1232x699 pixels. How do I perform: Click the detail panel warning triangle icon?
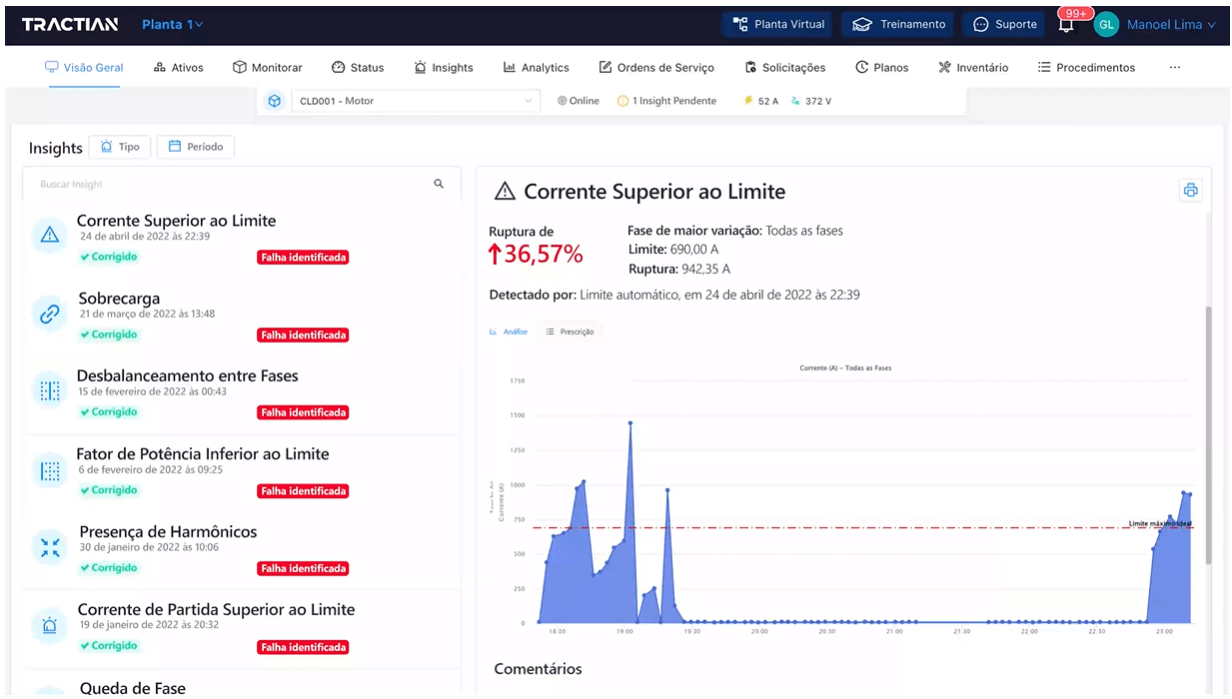click(505, 191)
